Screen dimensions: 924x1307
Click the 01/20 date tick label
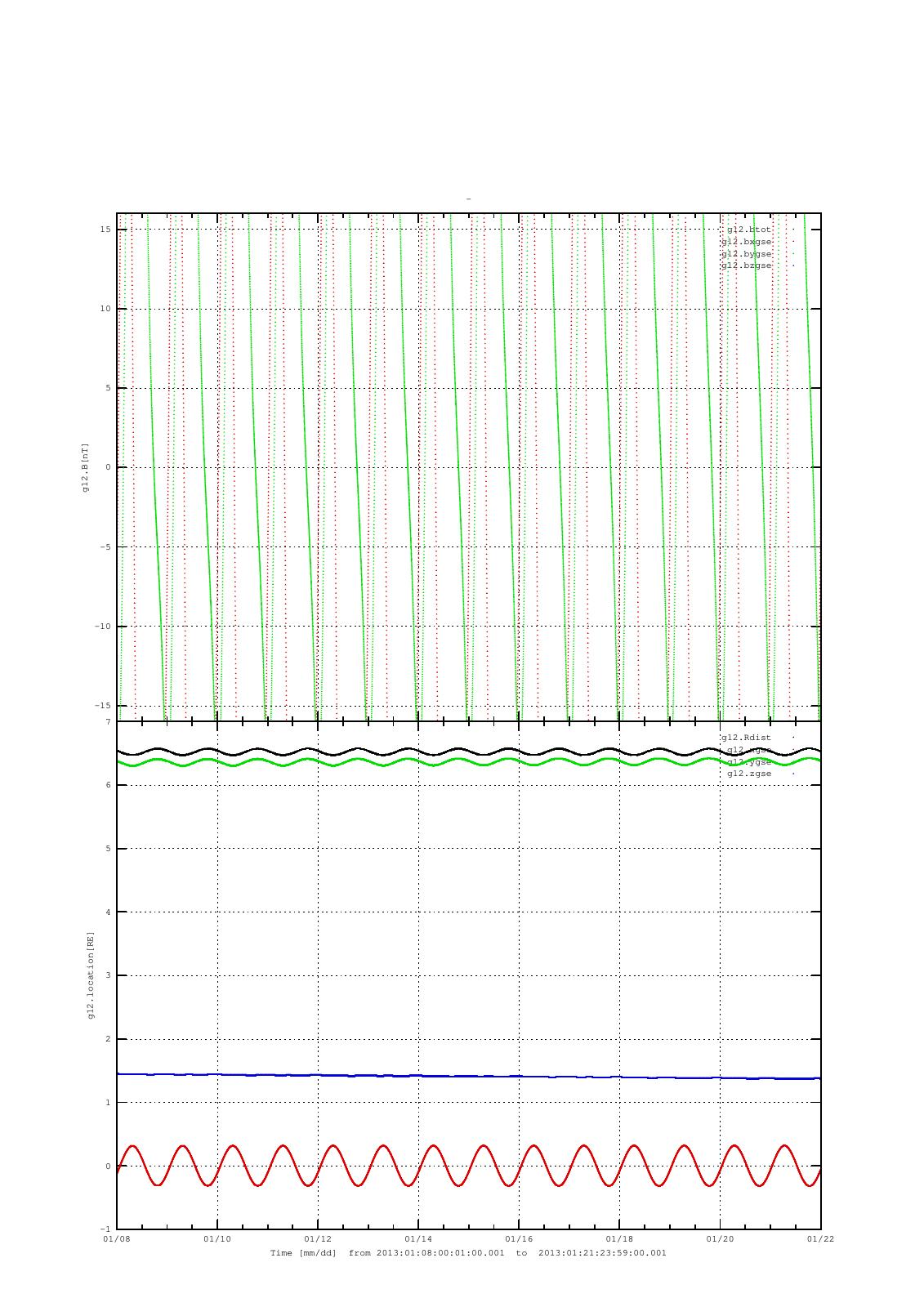click(720, 1239)
